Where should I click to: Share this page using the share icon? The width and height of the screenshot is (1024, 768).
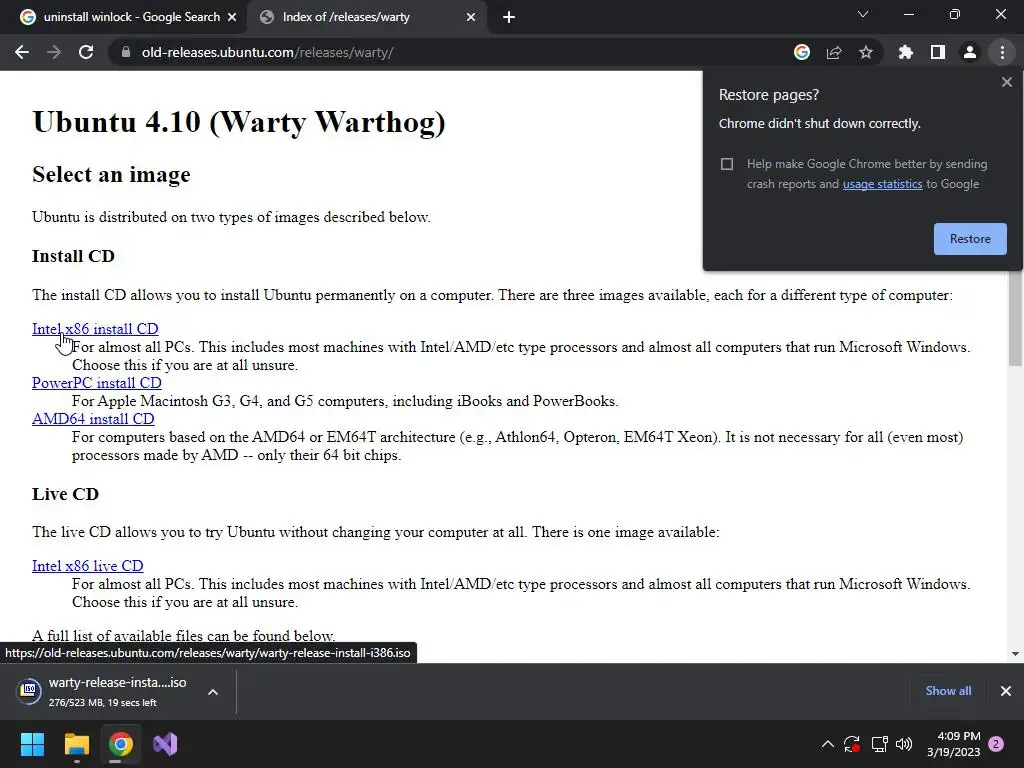pyautogui.click(x=834, y=52)
